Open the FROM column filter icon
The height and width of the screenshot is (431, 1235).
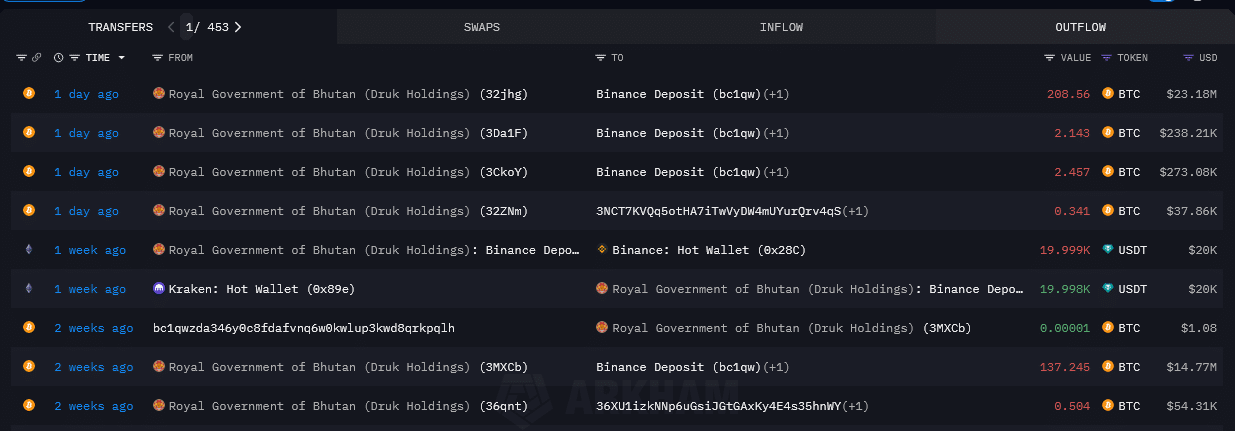click(157, 58)
